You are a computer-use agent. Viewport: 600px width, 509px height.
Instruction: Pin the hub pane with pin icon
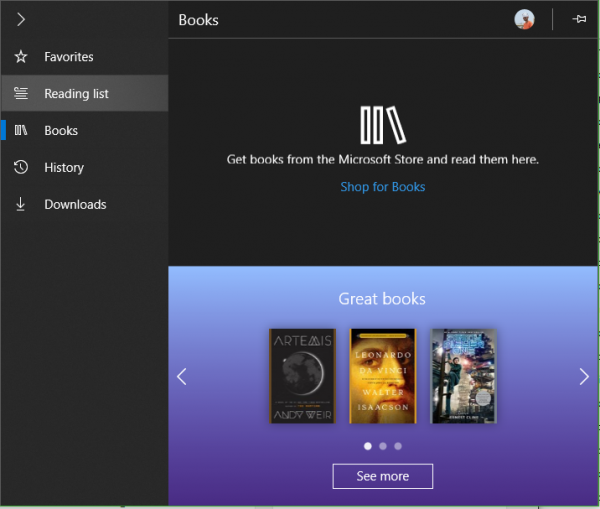pyautogui.click(x=579, y=19)
